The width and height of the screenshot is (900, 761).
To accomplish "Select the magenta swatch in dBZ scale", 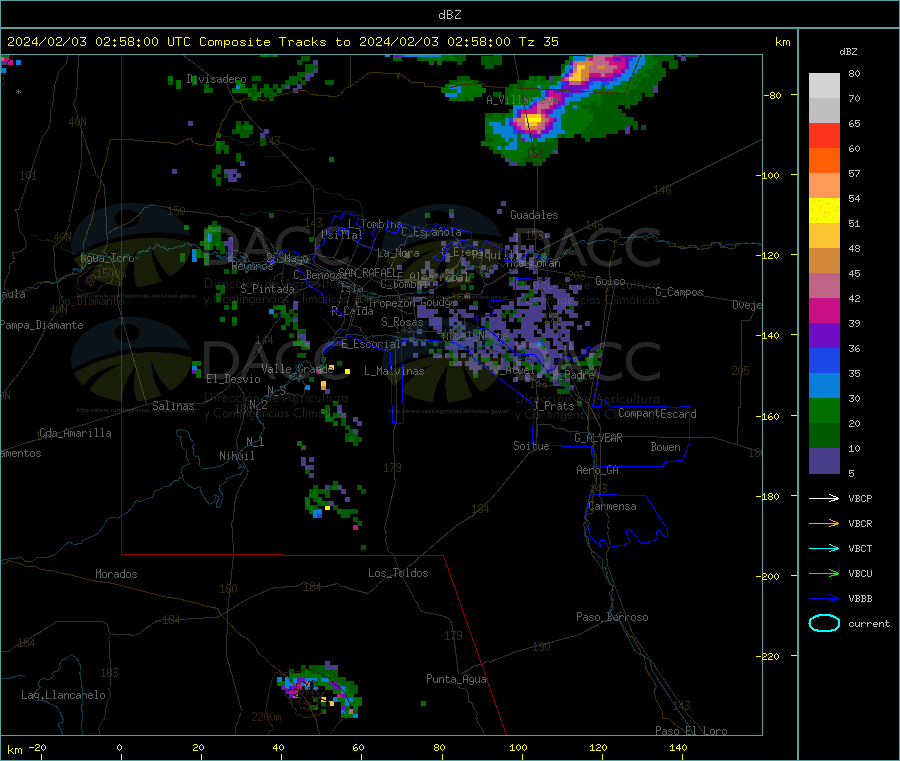I will tap(824, 310).
